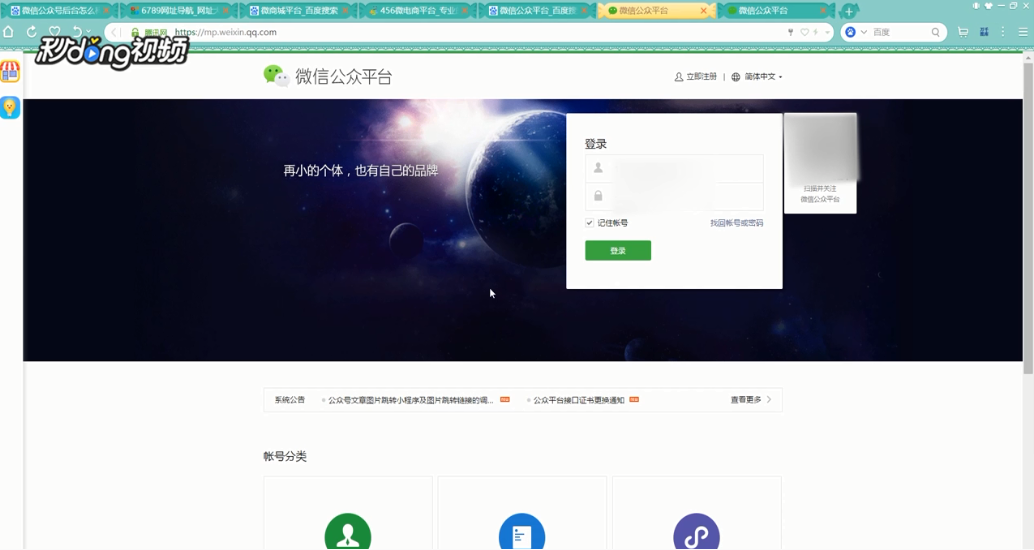Open the address bar history dropdown arrow
The height and width of the screenshot is (550, 1034).
(x=827, y=32)
